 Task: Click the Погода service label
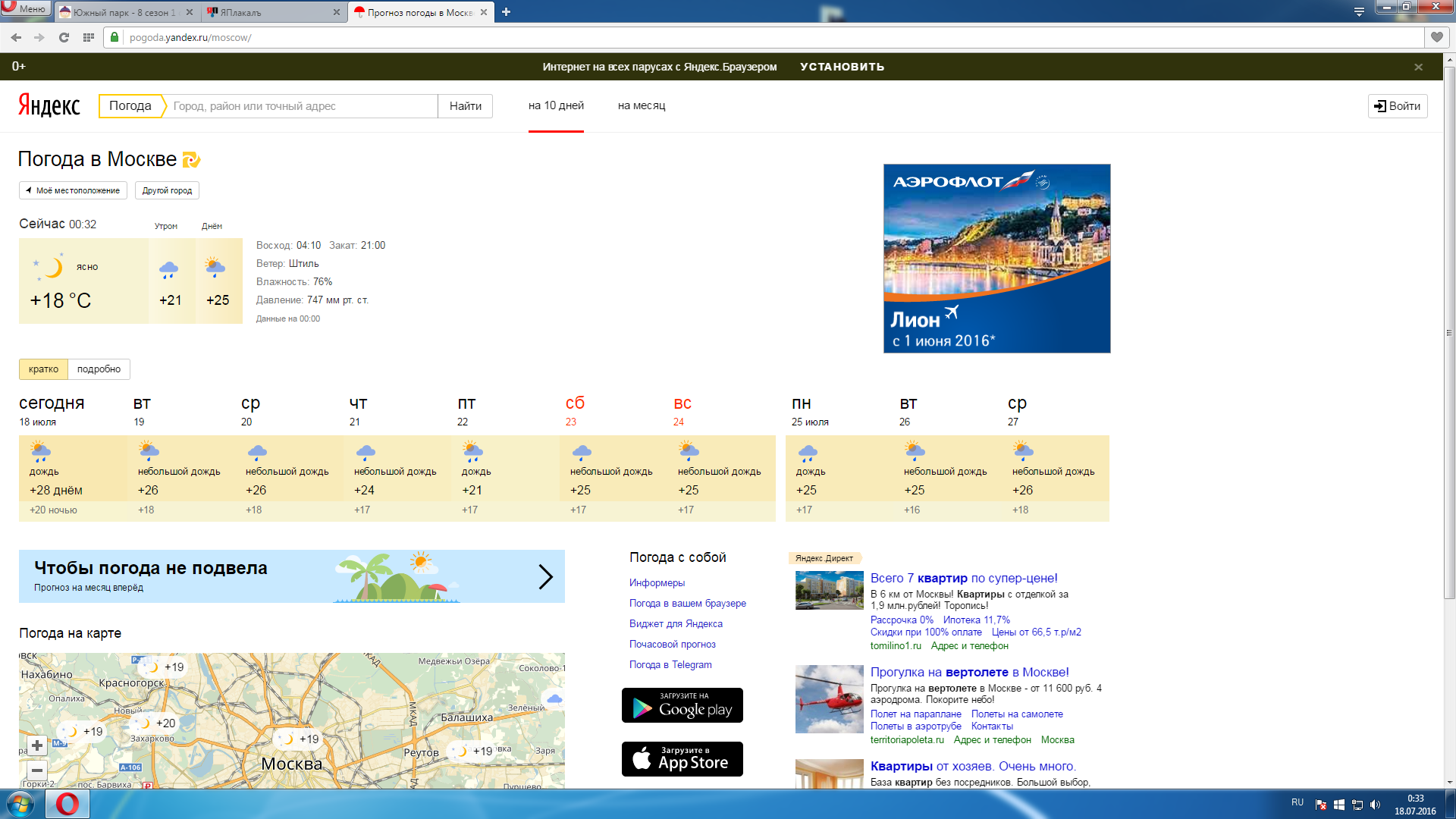point(130,106)
